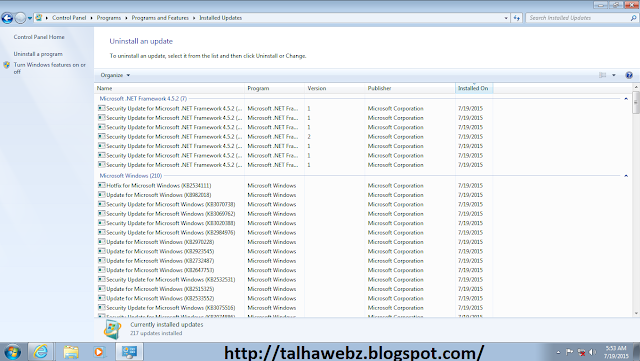Select the Microsoft Windows (210) group header
Viewport: 640px width, 361px height.
[x=131, y=176]
